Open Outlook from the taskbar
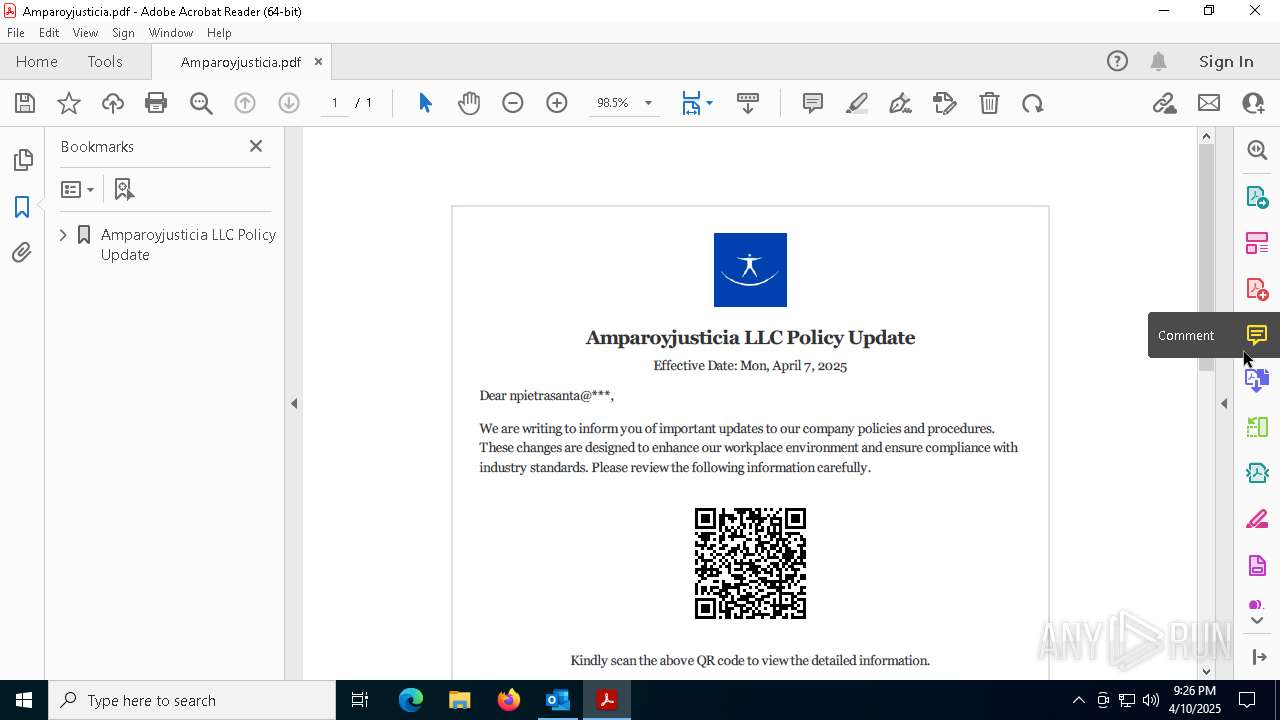The width and height of the screenshot is (1280, 720). click(x=557, y=700)
